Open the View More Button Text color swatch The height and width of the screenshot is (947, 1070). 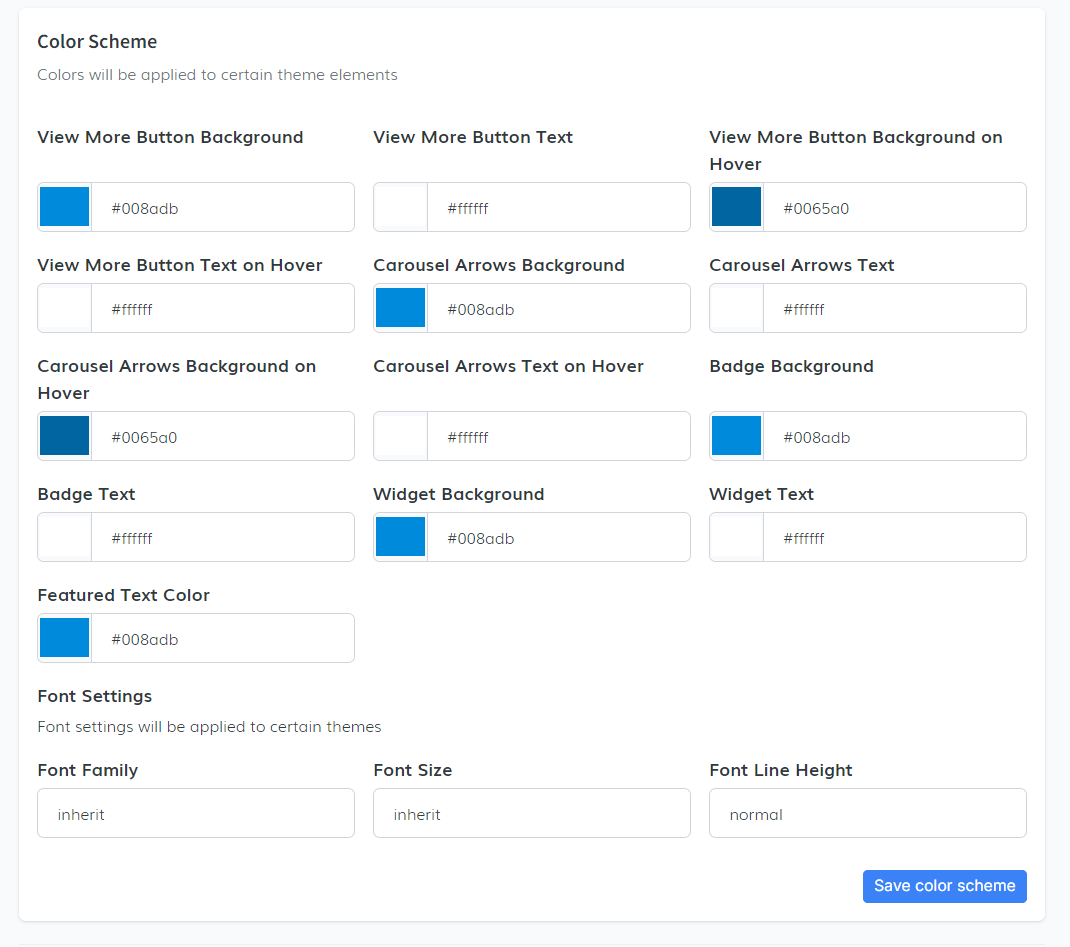tap(401, 207)
